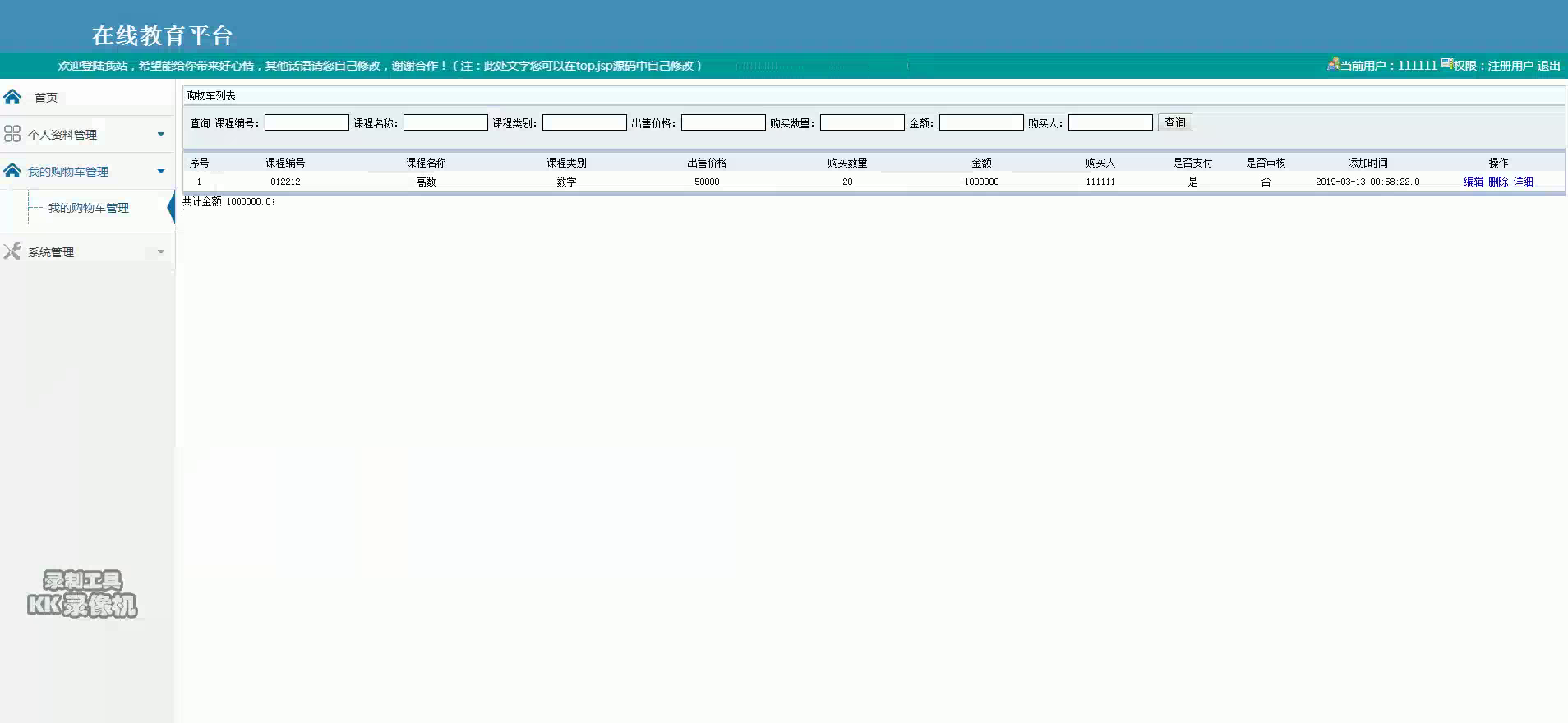Screen dimensions: 1568x723
Task: Collapse the sidebar with the blue arrow handle
Action: click(x=171, y=208)
